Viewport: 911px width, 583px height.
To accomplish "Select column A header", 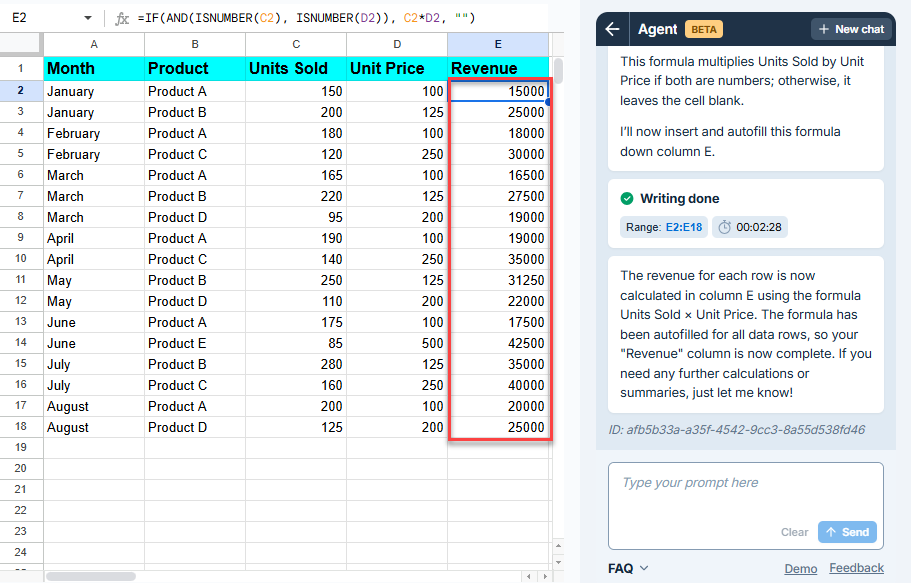I will 94,44.
